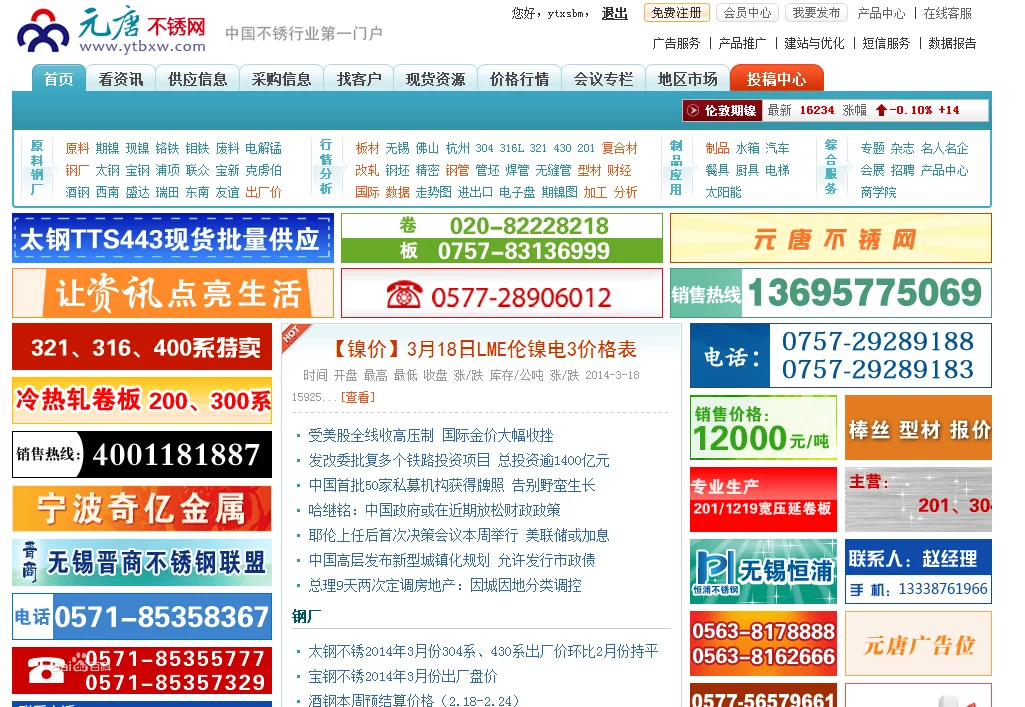The image size is (1025, 707).
Task: Open the 投稿中心 tab
Action: tap(777, 78)
